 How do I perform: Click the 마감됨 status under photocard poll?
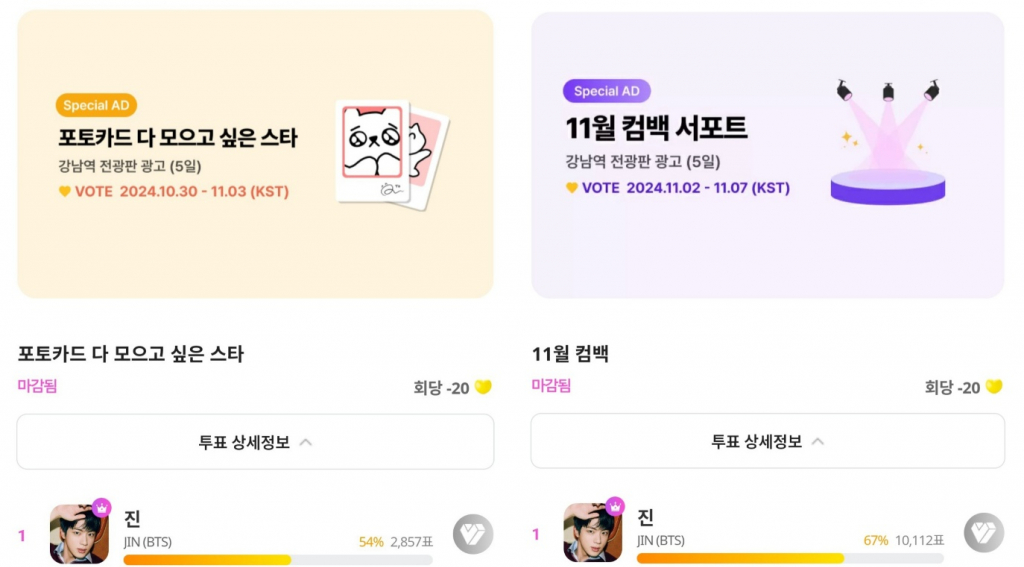[37, 386]
